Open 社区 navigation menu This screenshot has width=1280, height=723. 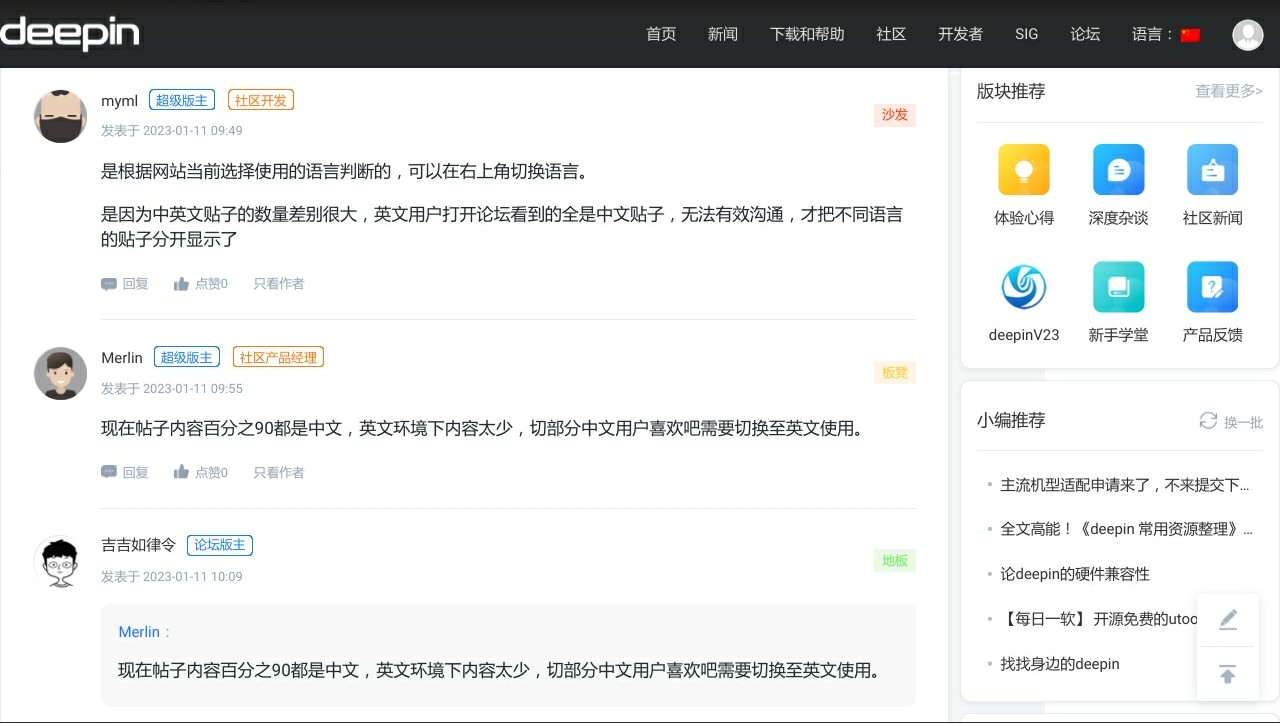(x=891, y=34)
